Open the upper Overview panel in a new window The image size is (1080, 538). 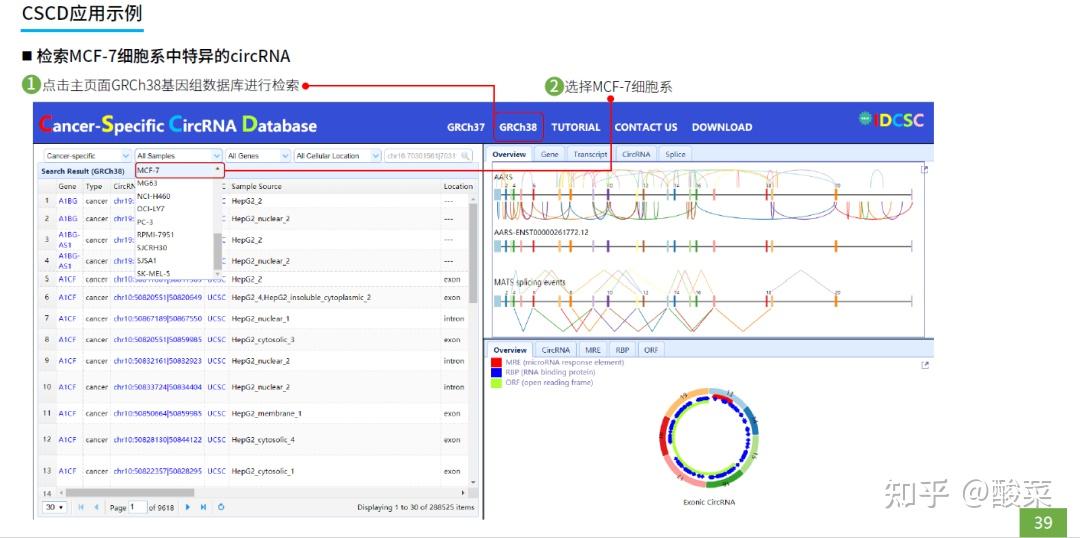tap(925, 169)
